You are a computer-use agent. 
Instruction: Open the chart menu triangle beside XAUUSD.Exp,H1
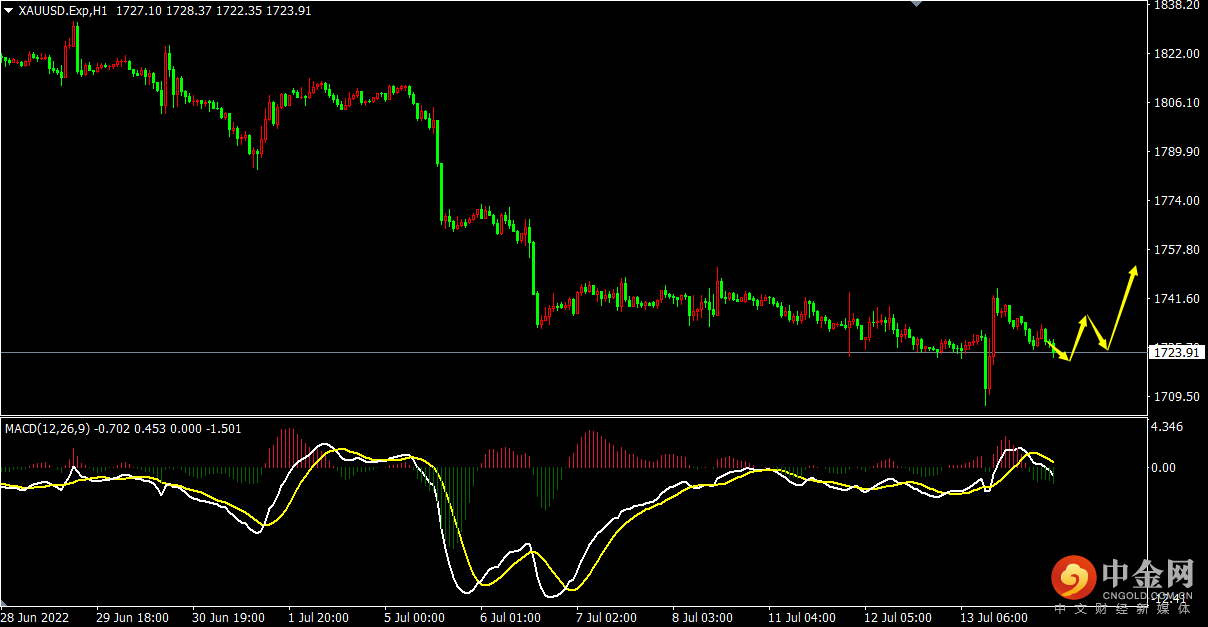point(9,10)
